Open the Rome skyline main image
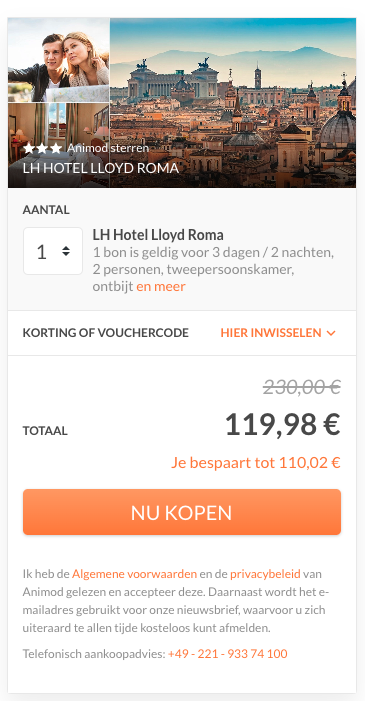This screenshot has height=701, width=365. (x=233, y=103)
